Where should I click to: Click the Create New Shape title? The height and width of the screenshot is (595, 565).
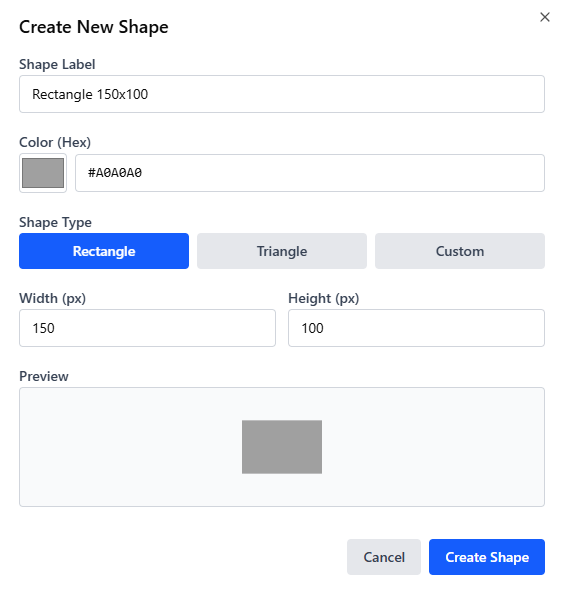[94, 27]
